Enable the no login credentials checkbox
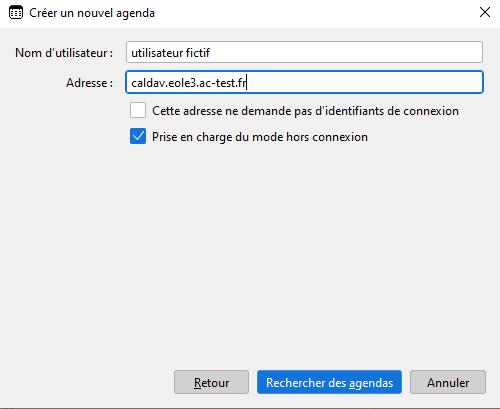Screen dimensions: 500x409 point(138,110)
